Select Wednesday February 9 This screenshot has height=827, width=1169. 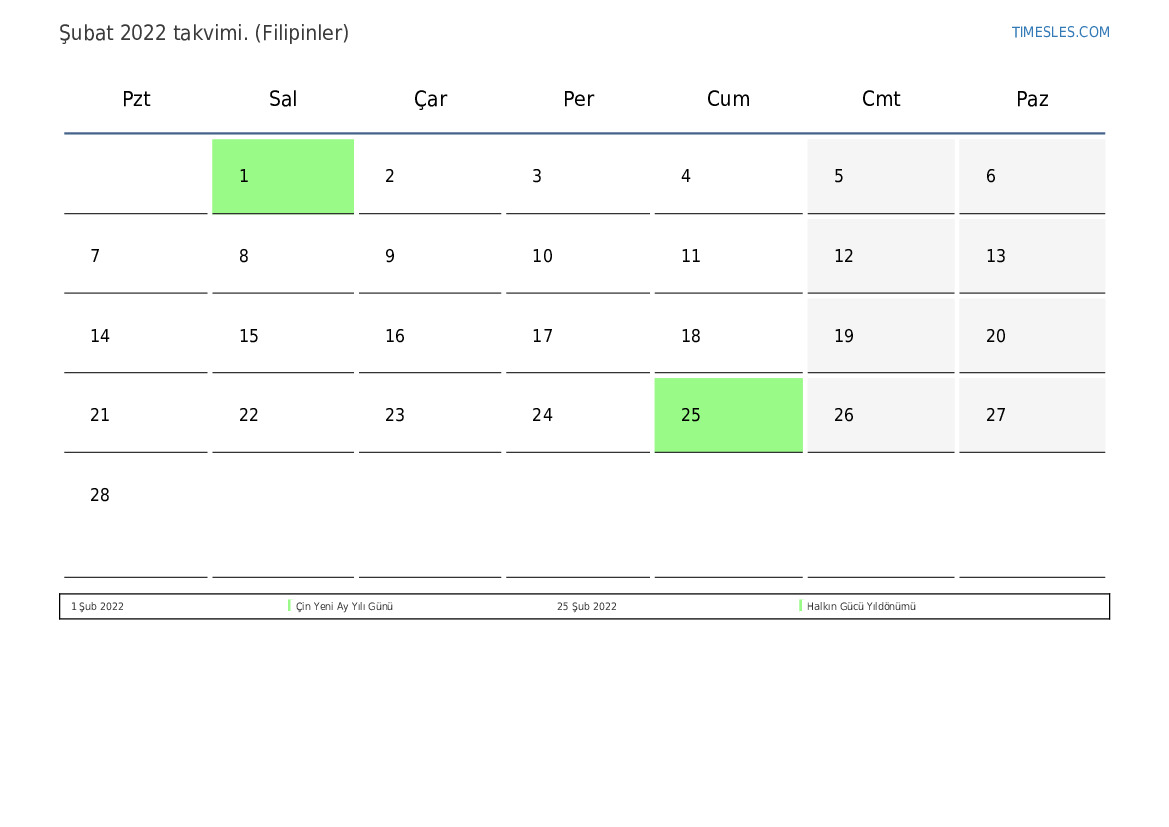coord(430,256)
